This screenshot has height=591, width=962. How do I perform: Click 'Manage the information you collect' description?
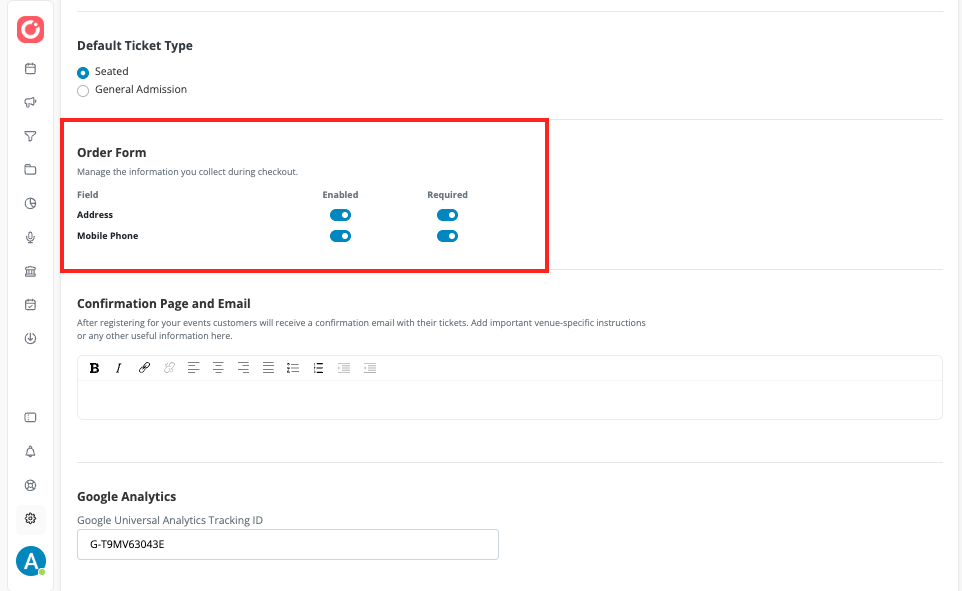187,172
